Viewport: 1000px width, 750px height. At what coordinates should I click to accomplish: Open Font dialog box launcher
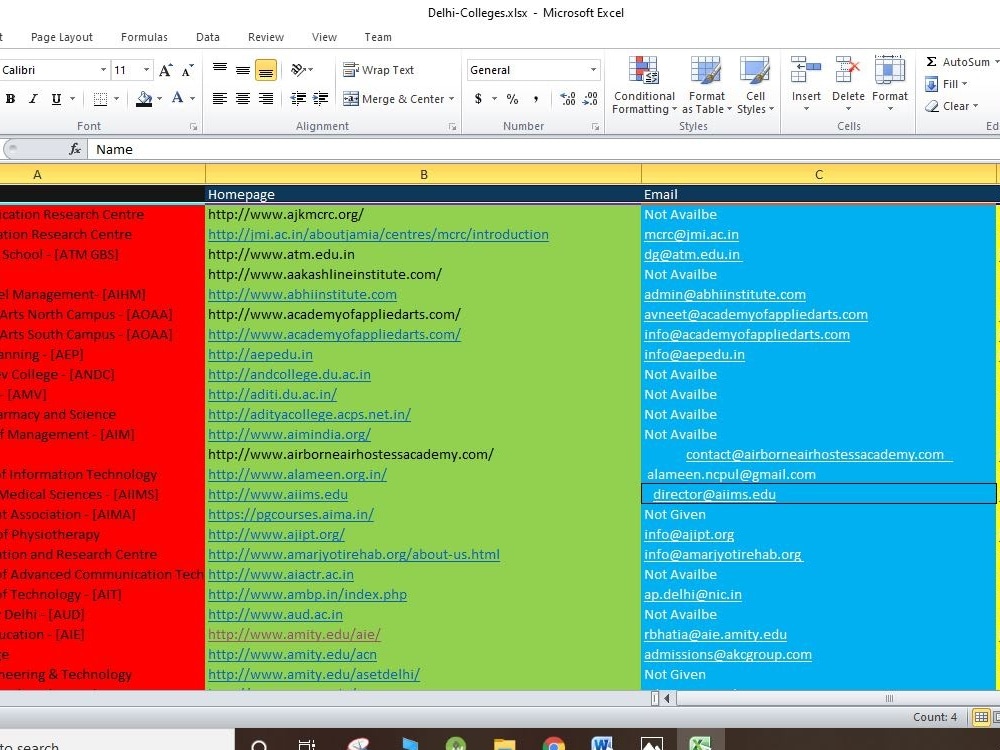(x=193, y=127)
